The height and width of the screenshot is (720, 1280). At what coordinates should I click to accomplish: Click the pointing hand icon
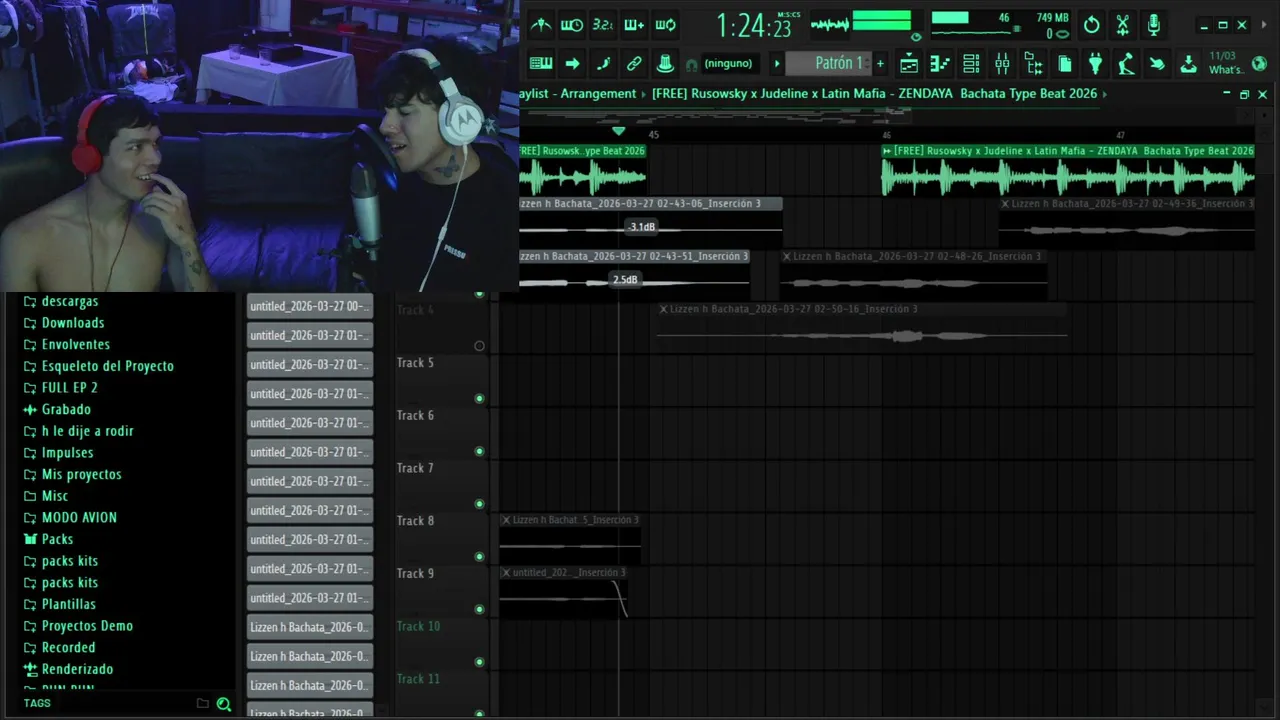pyautogui.click(x=1157, y=64)
